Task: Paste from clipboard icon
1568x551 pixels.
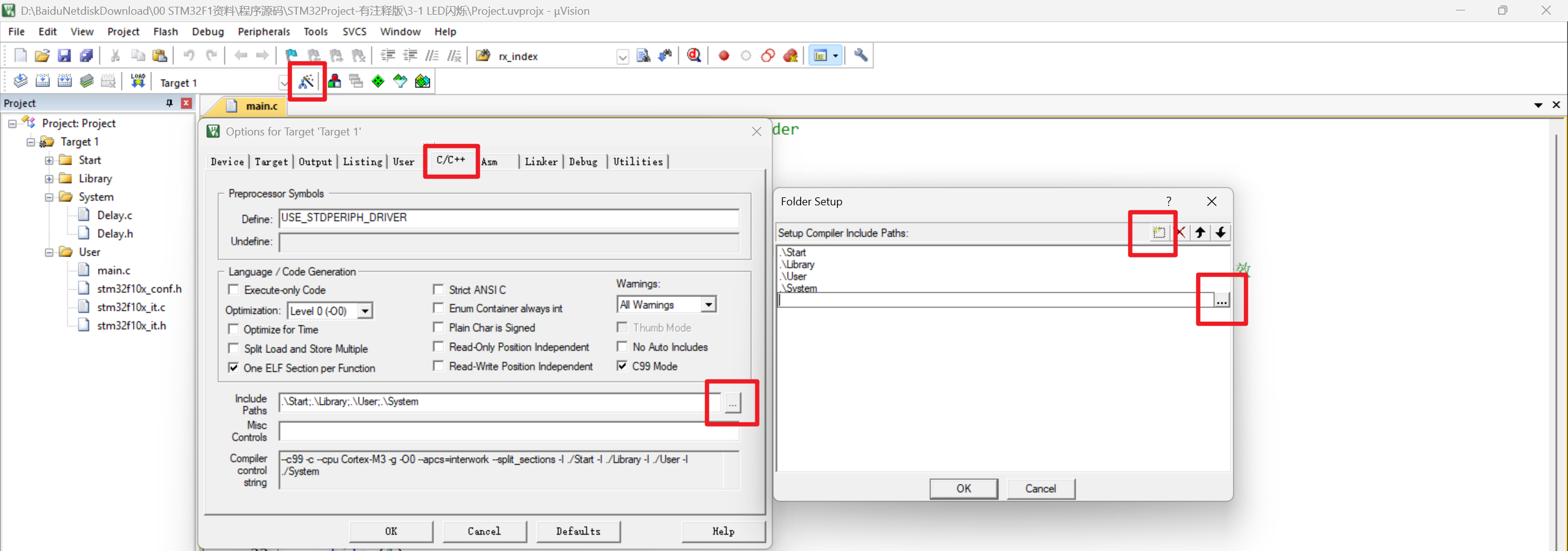Action: point(160,56)
